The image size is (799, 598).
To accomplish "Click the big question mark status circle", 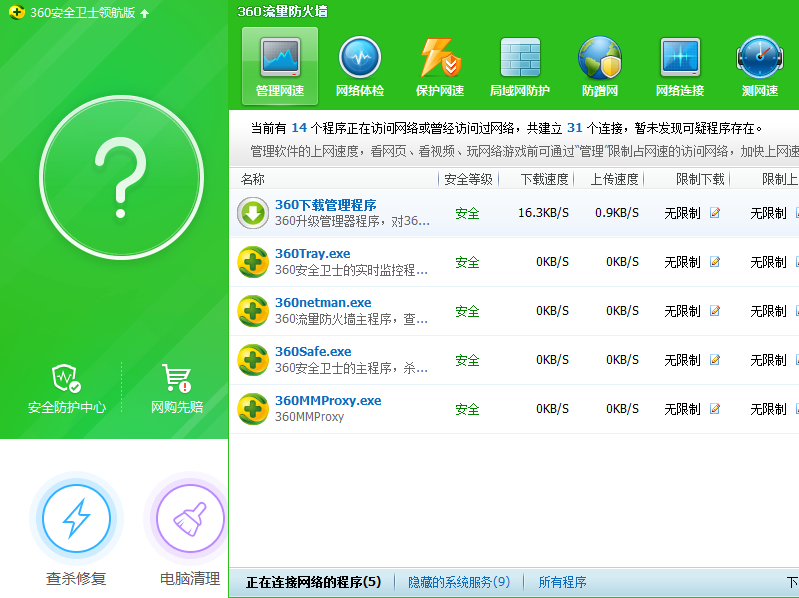I will pos(121,177).
